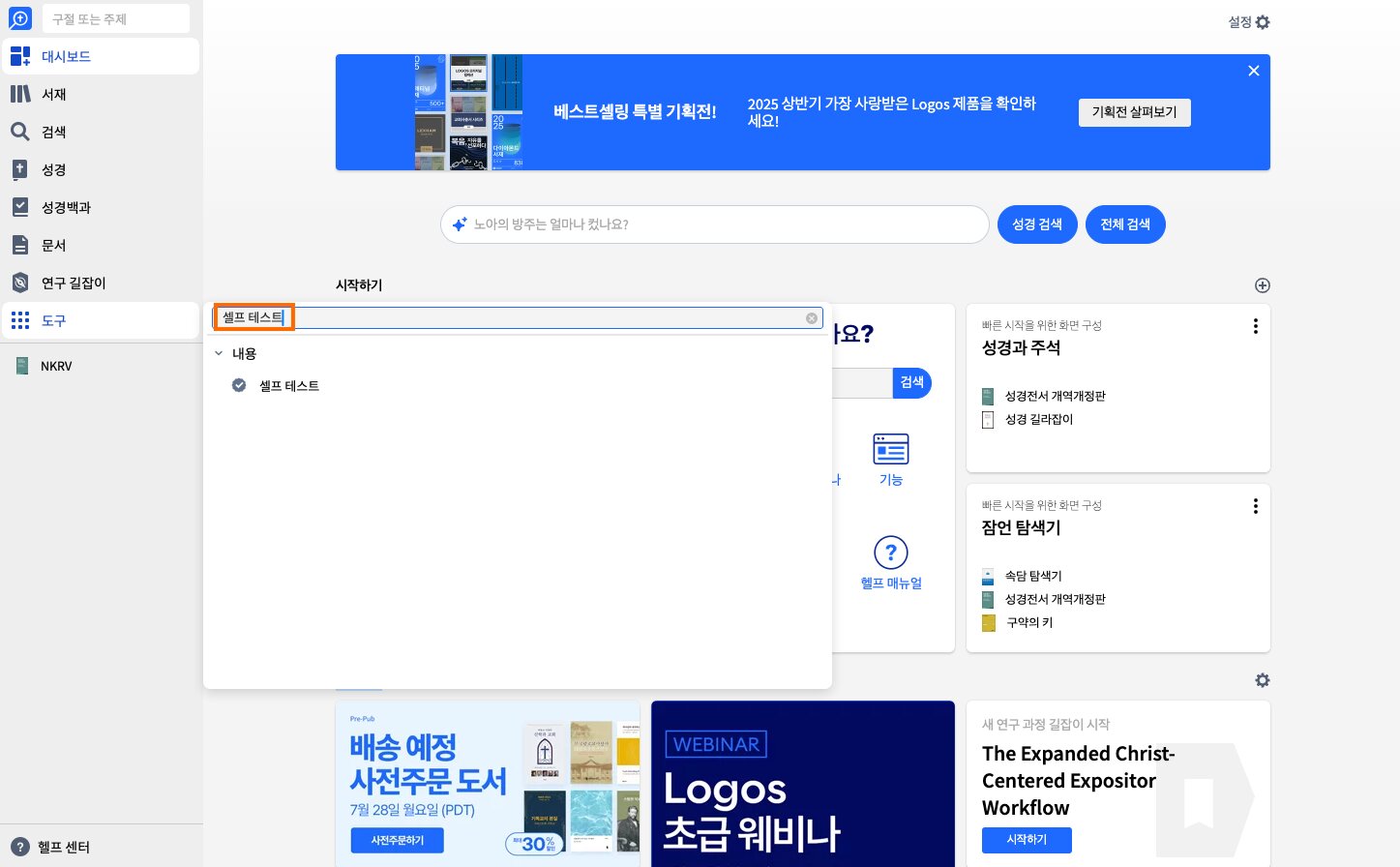
Task: Select the 셀프 테스트 result
Action: tap(289, 385)
